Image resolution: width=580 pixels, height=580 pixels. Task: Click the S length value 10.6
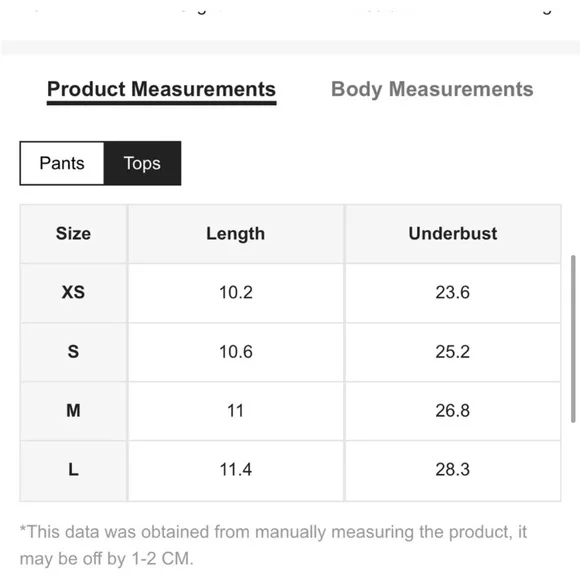coord(236,352)
